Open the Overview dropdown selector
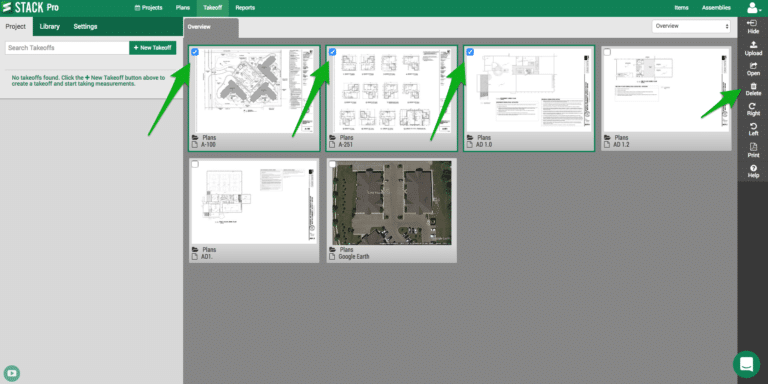 (x=691, y=26)
